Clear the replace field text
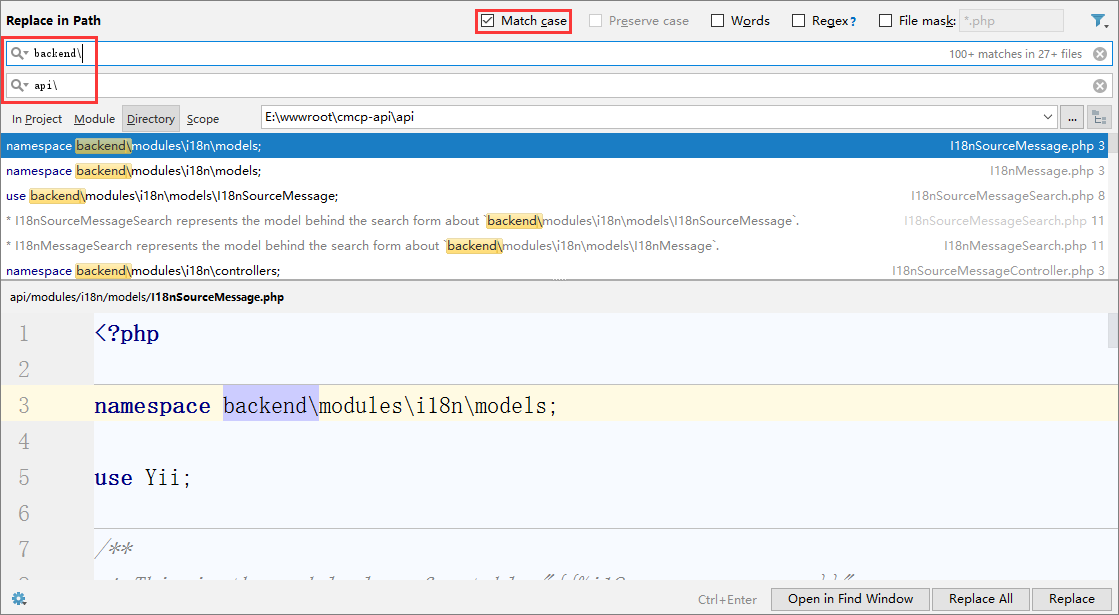This screenshot has width=1119, height=615. pos(1099,86)
